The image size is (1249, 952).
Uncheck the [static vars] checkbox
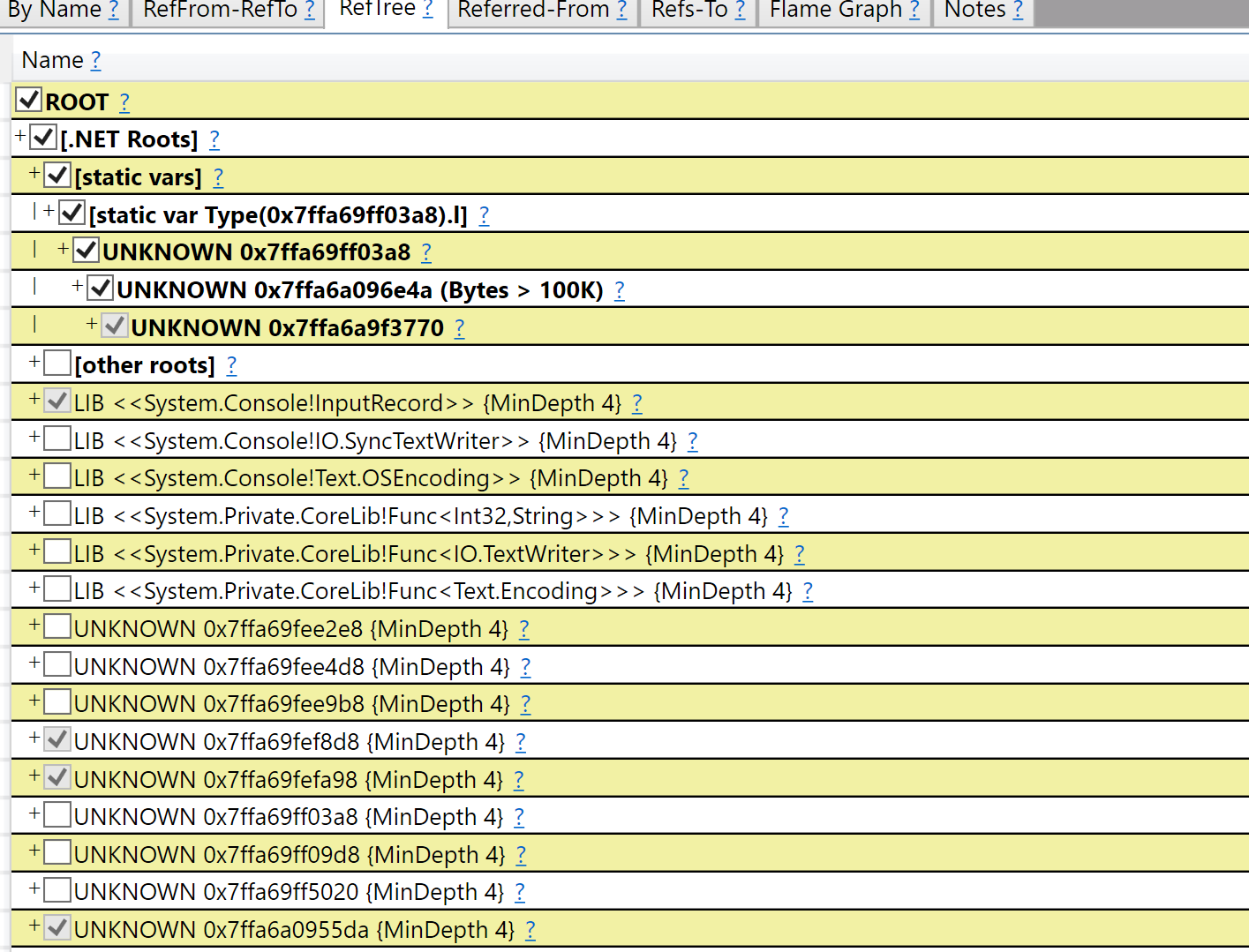point(56,174)
